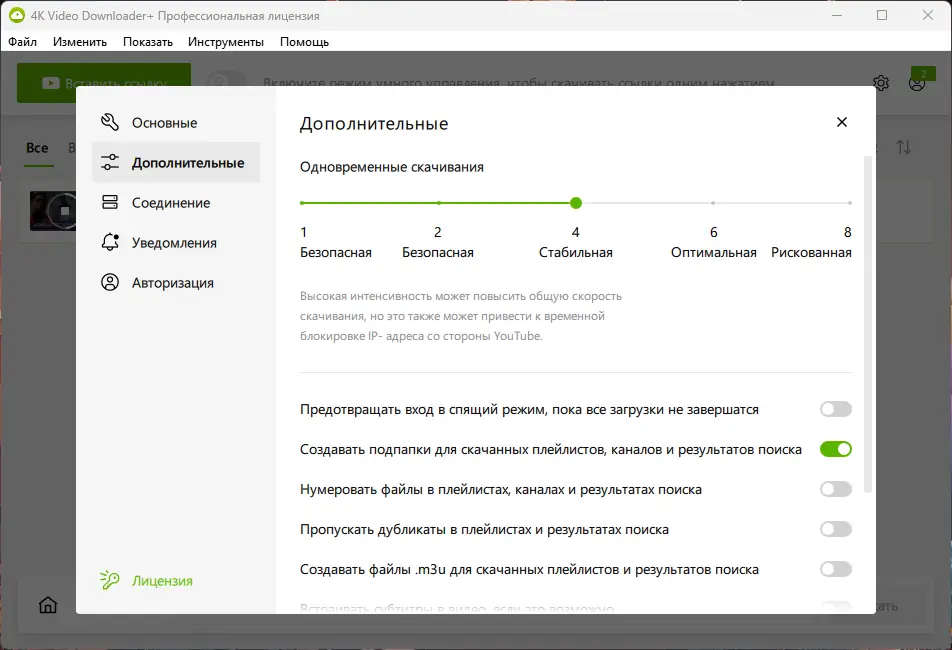Click the video thumbnail in the download list

52,210
